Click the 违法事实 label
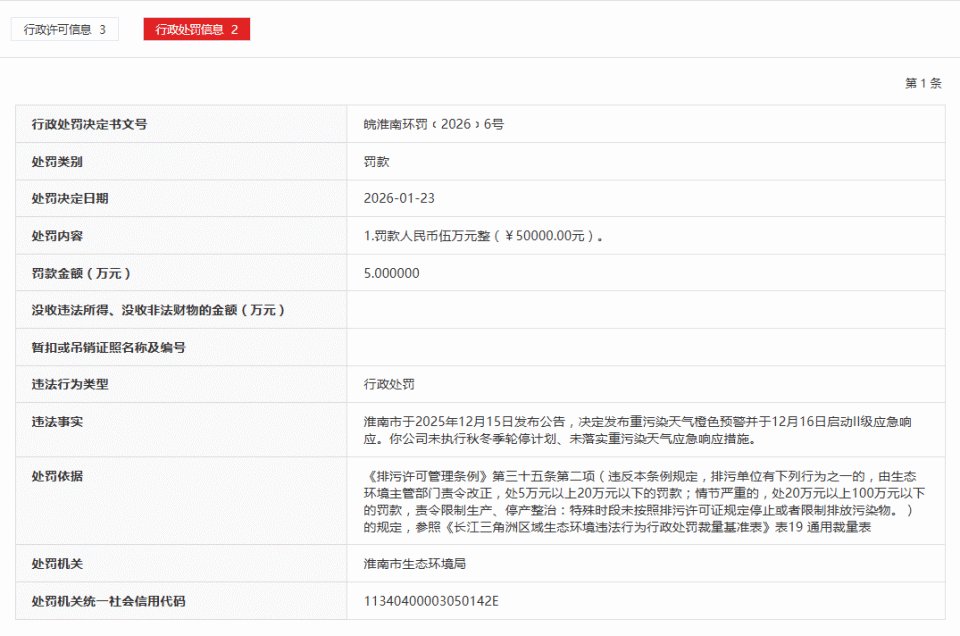 [57, 422]
